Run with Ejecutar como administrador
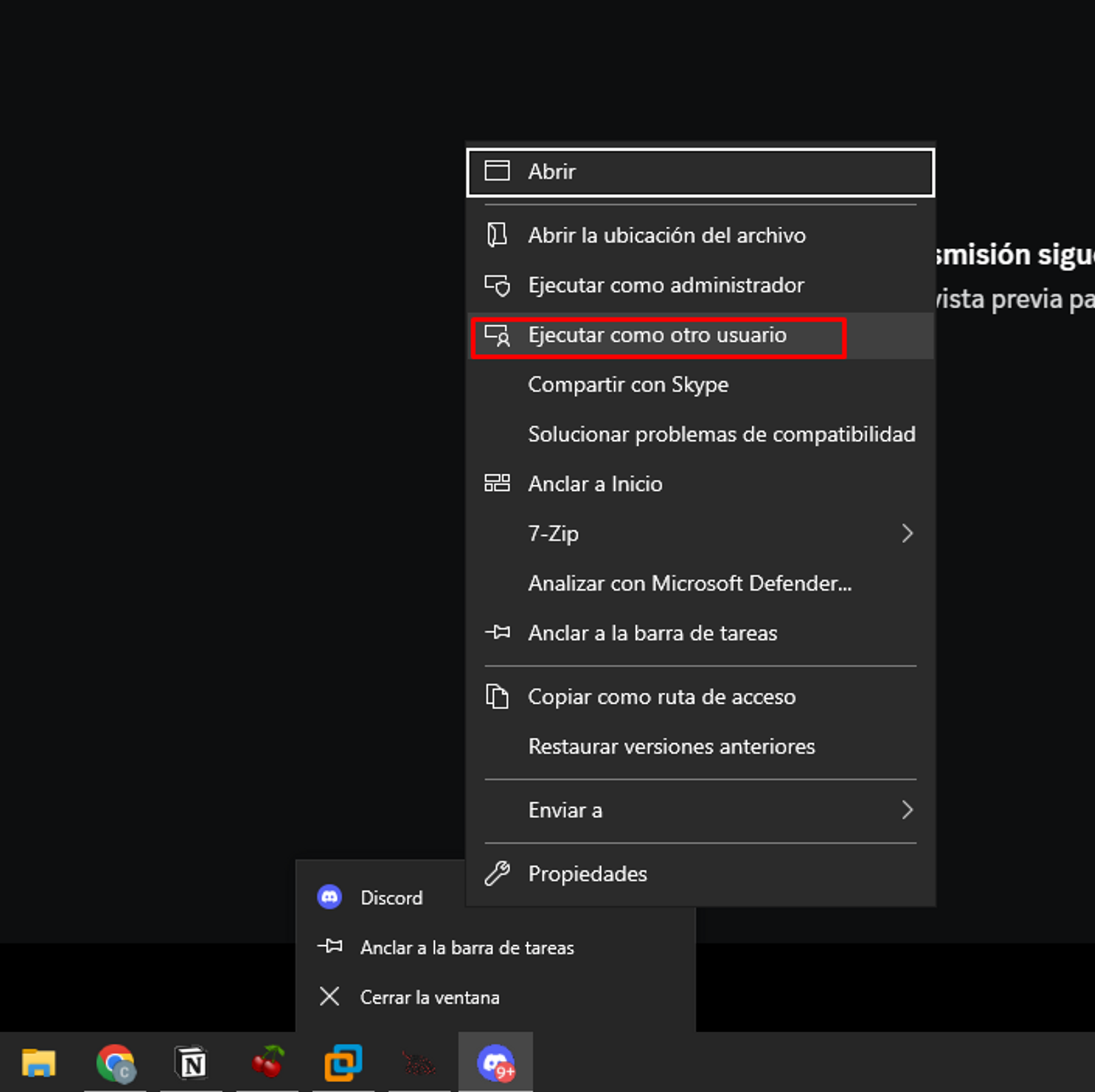Viewport: 1095px width, 1092px height. [x=665, y=285]
